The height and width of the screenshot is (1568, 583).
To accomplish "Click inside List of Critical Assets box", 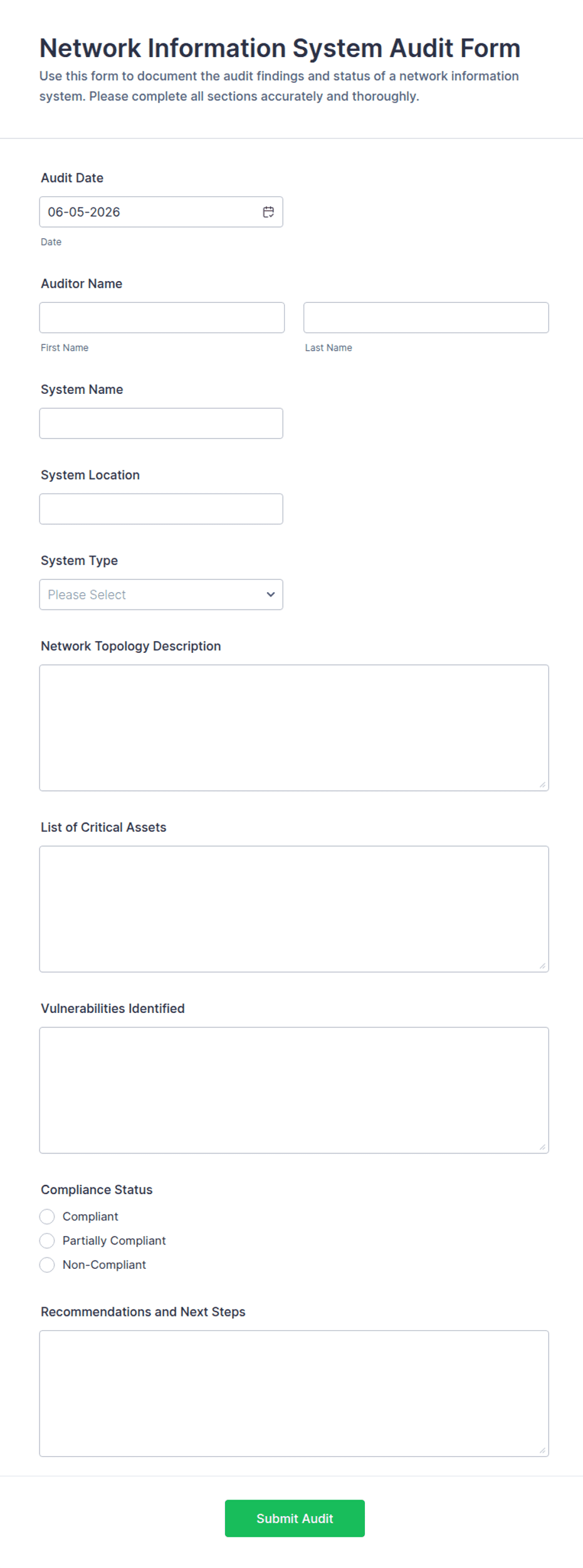I will (x=294, y=909).
